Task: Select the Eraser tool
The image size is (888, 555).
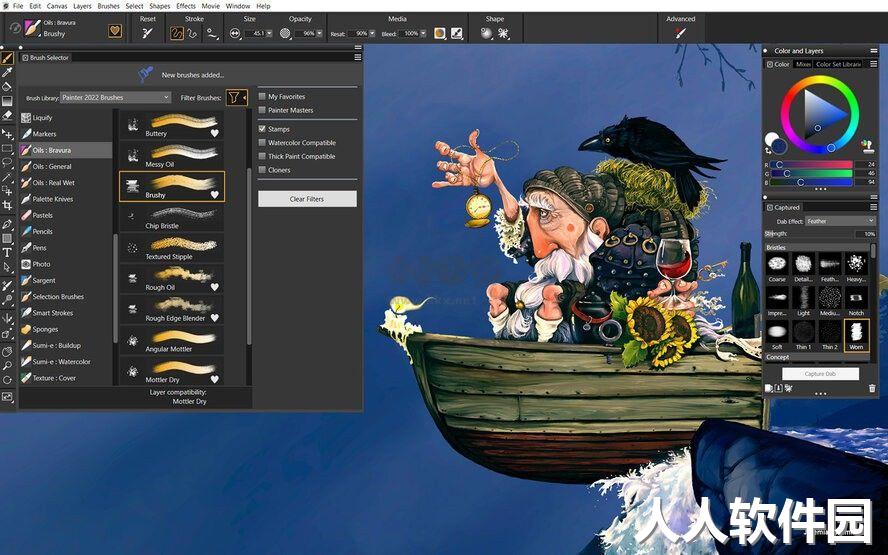Action: tap(7, 115)
